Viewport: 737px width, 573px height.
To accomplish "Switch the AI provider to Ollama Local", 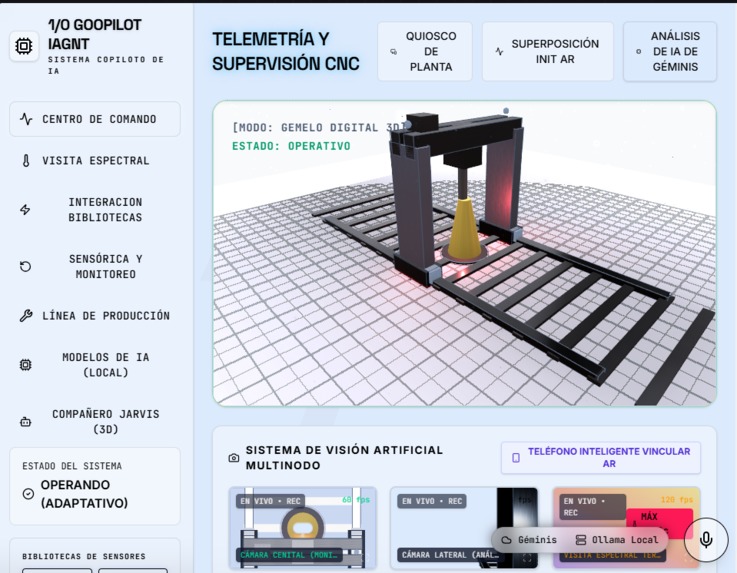I will (617, 540).
